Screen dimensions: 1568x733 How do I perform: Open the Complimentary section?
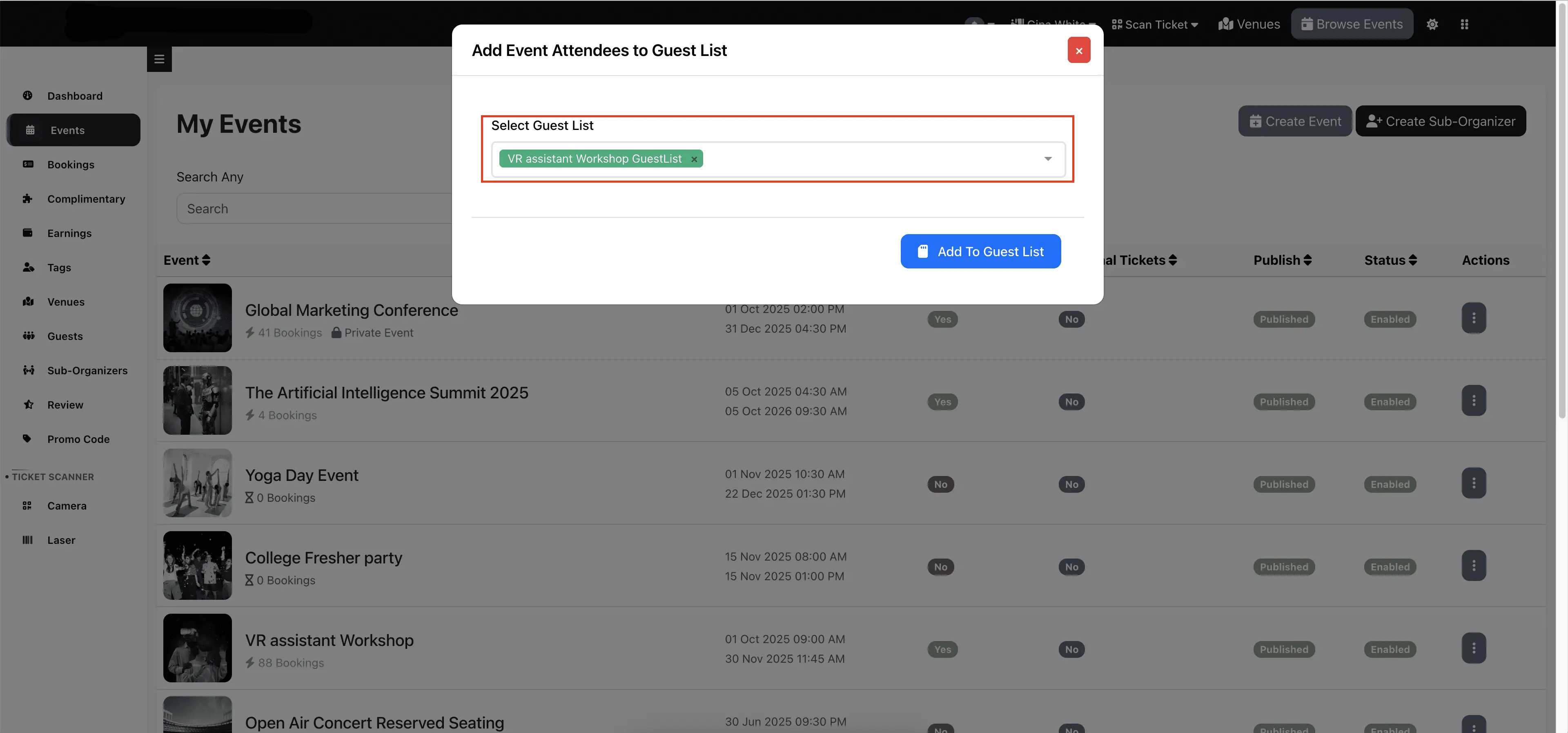point(86,199)
